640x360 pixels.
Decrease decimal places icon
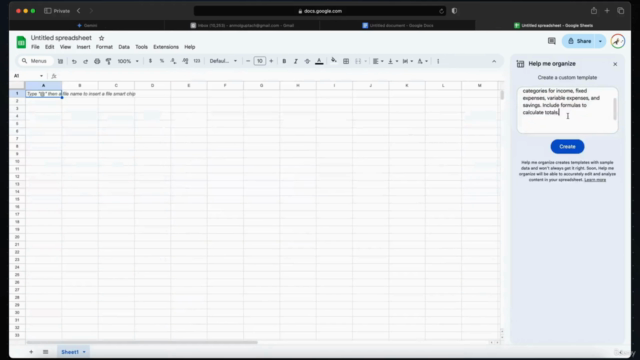pos(173,61)
